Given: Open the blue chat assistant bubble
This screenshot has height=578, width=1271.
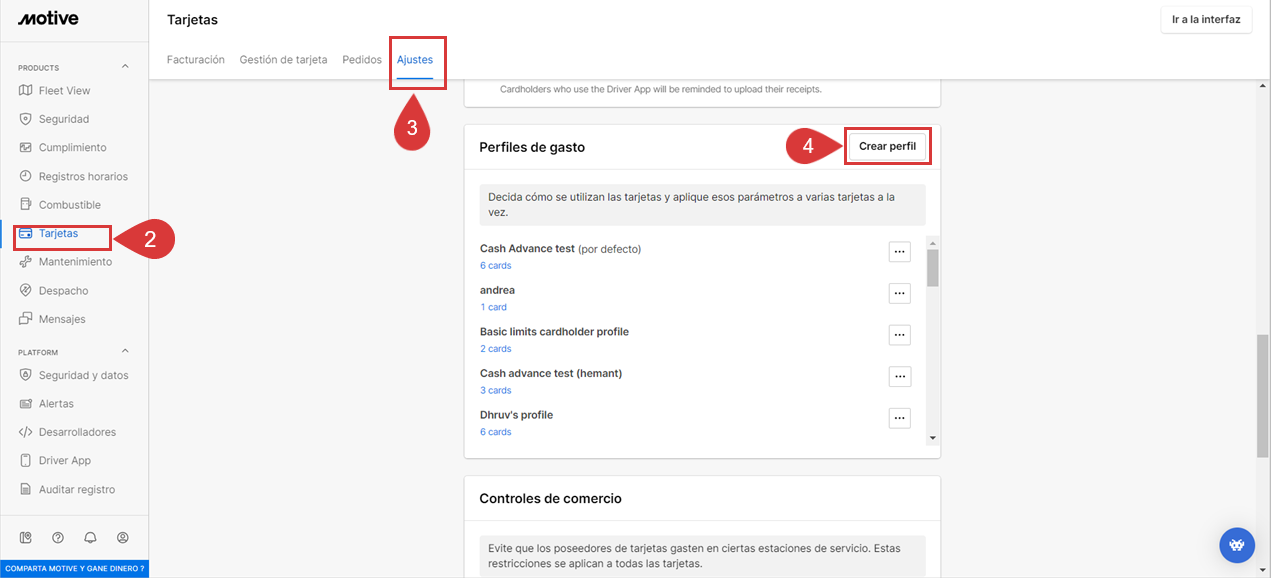Looking at the screenshot, I should (x=1237, y=545).
